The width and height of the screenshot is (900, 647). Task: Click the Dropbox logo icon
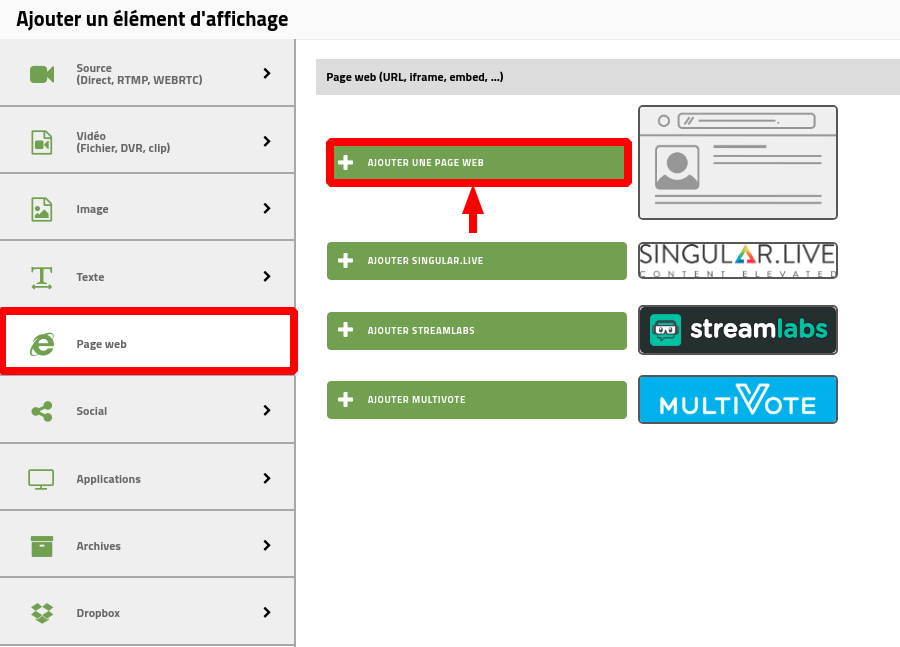(42, 613)
